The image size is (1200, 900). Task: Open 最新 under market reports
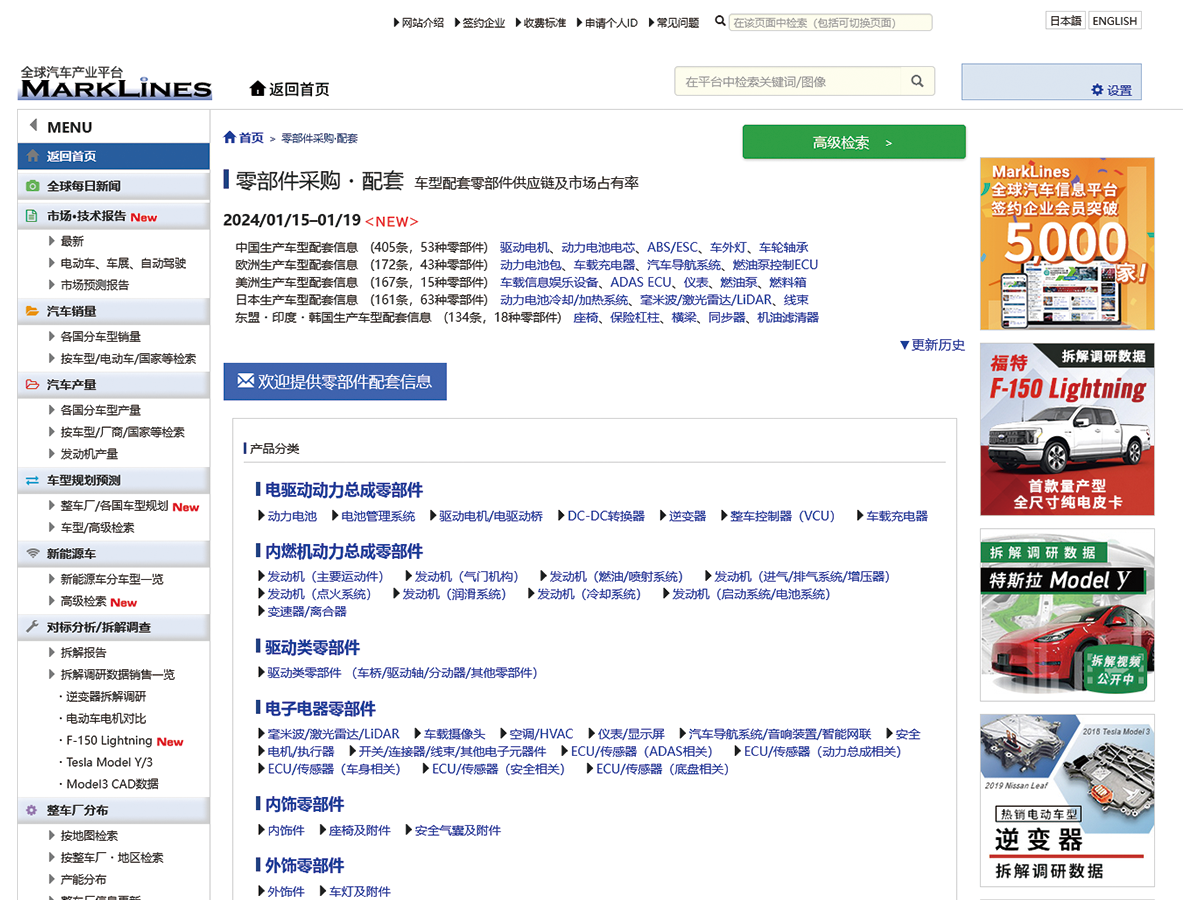[72, 241]
